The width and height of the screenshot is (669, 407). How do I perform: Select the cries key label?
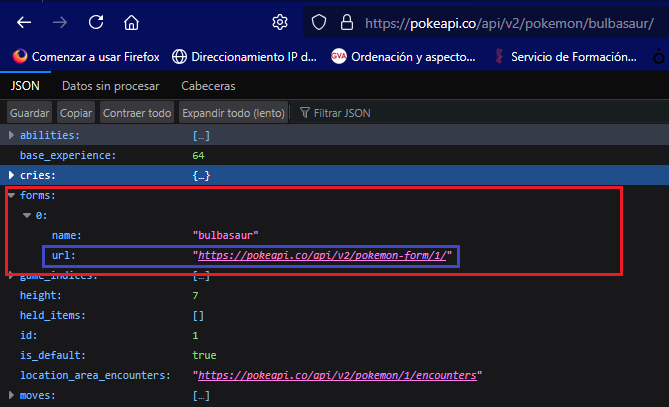point(38,175)
